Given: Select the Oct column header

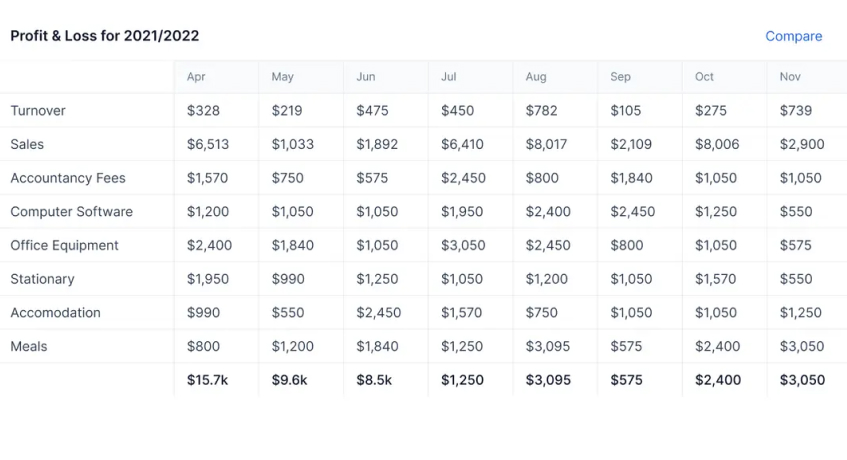Looking at the screenshot, I should click(705, 77).
